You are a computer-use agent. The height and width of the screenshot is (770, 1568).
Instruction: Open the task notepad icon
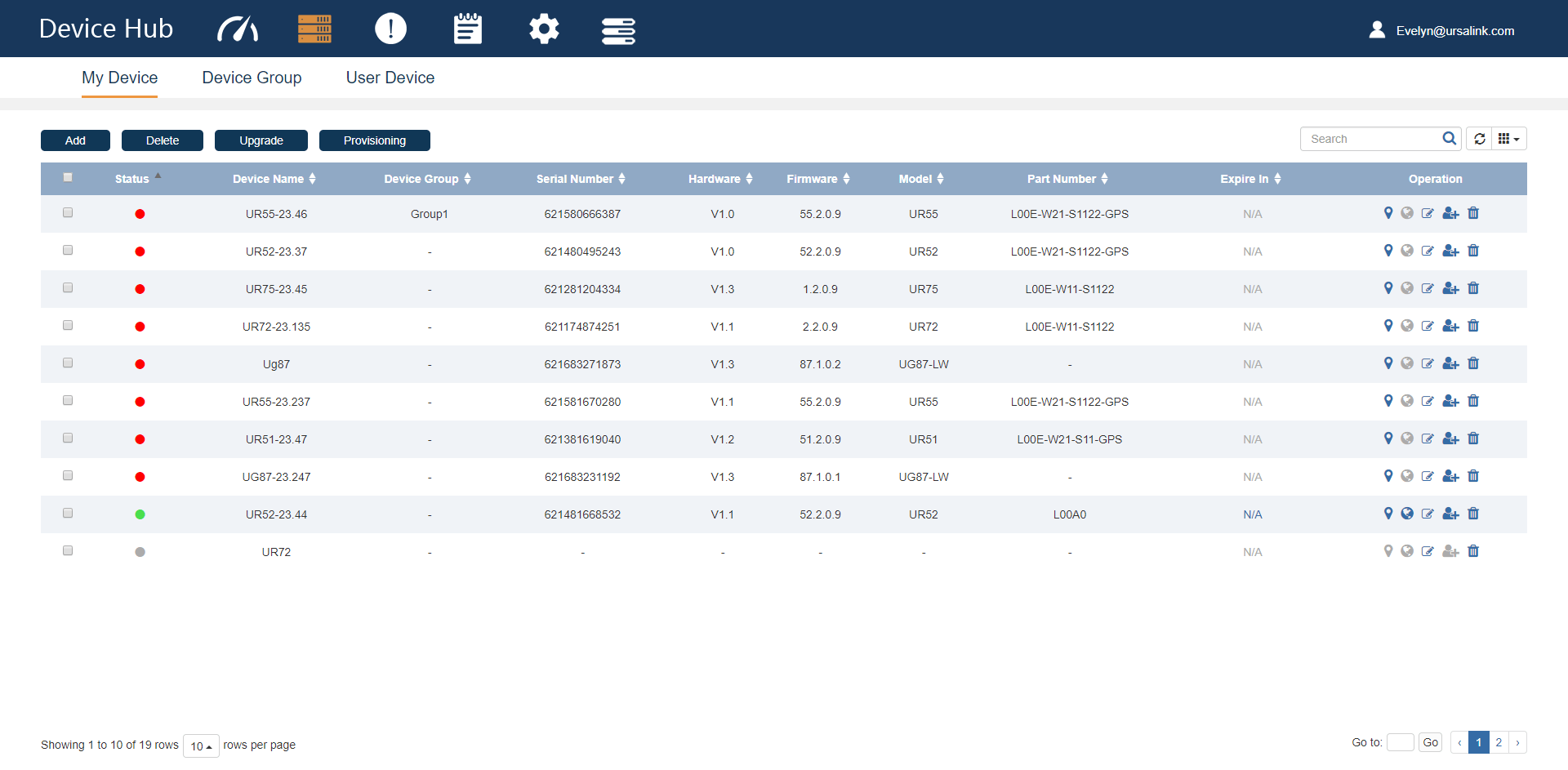(467, 29)
